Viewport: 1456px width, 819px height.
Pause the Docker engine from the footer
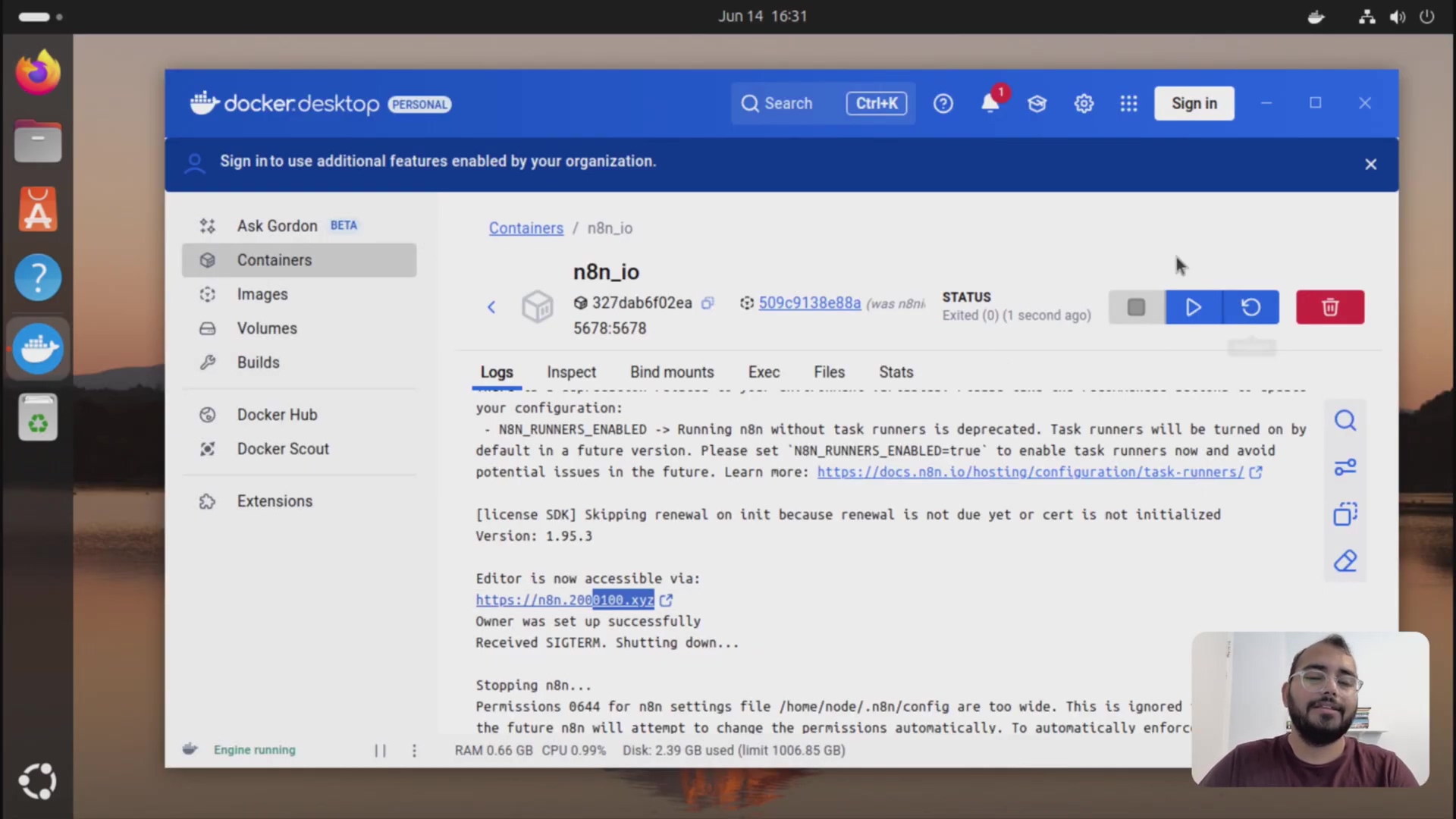pos(380,750)
